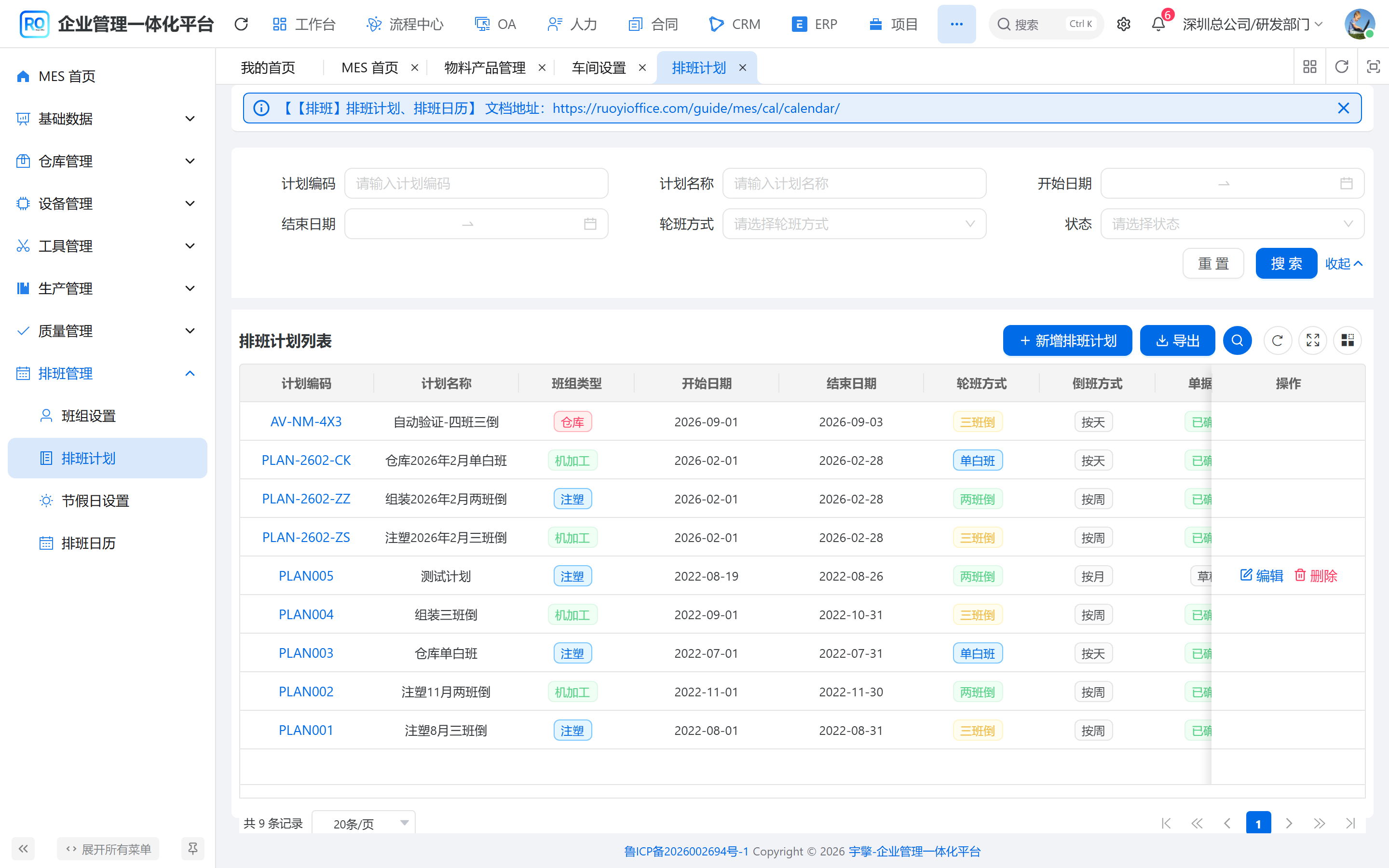Click the round blue search toggle icon
Screen dimensions: 1389x868
pyautogui.click(x=1237, y=340)
